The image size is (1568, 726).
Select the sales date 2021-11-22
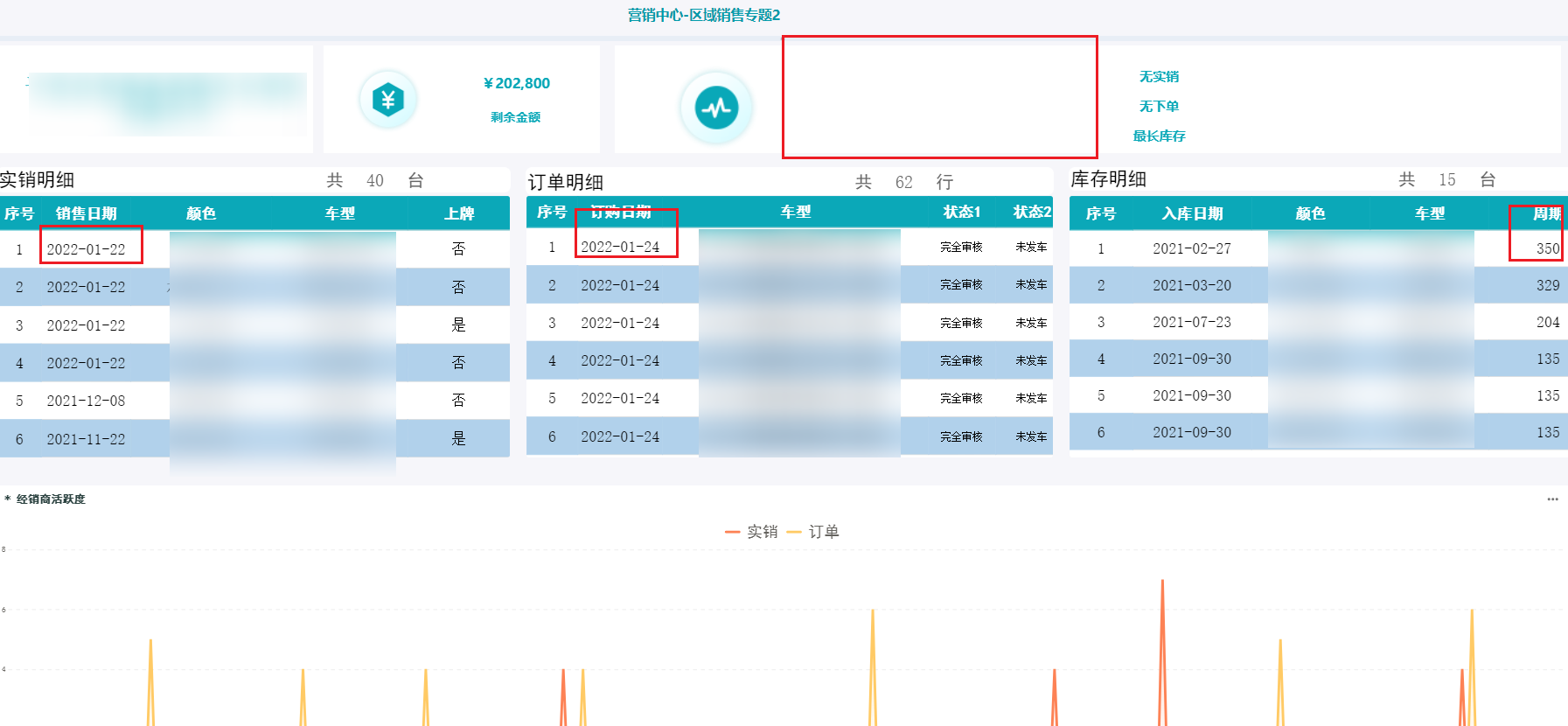pos(86,439)
